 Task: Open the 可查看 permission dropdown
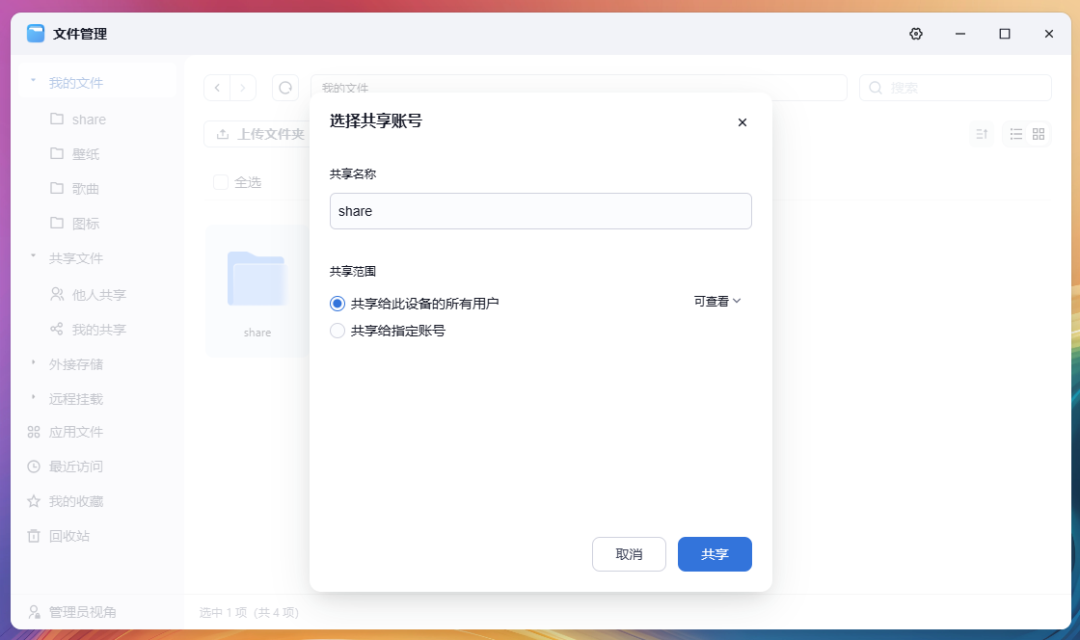point(717,301)
